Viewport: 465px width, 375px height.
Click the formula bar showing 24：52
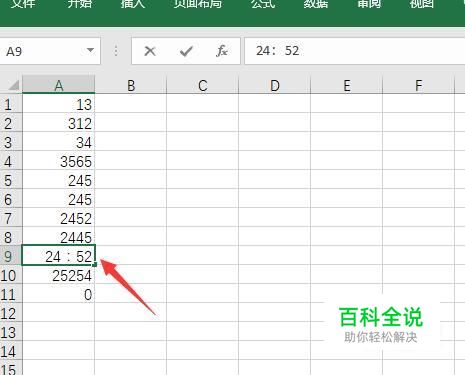[x=355, y=51]
